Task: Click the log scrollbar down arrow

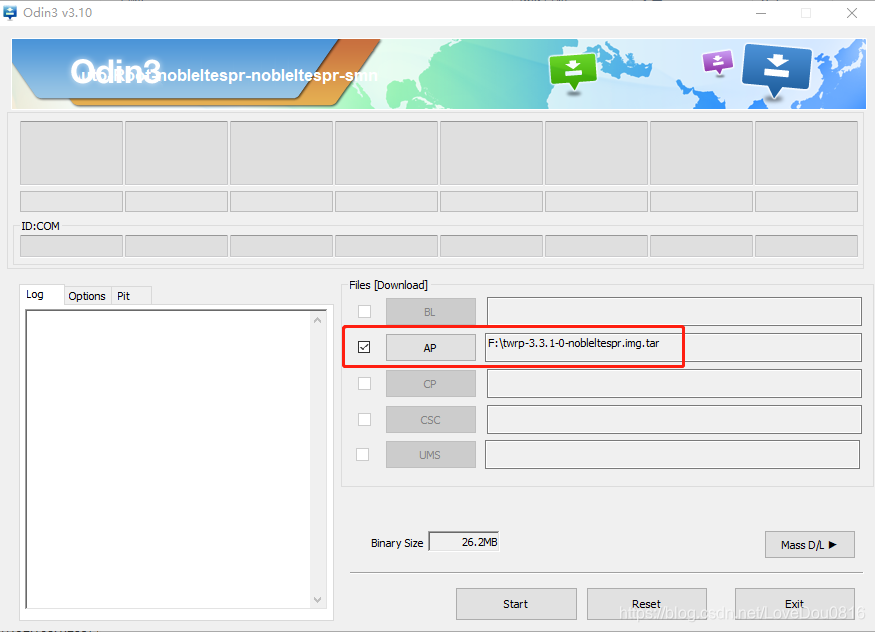Action: coord(318,600)
